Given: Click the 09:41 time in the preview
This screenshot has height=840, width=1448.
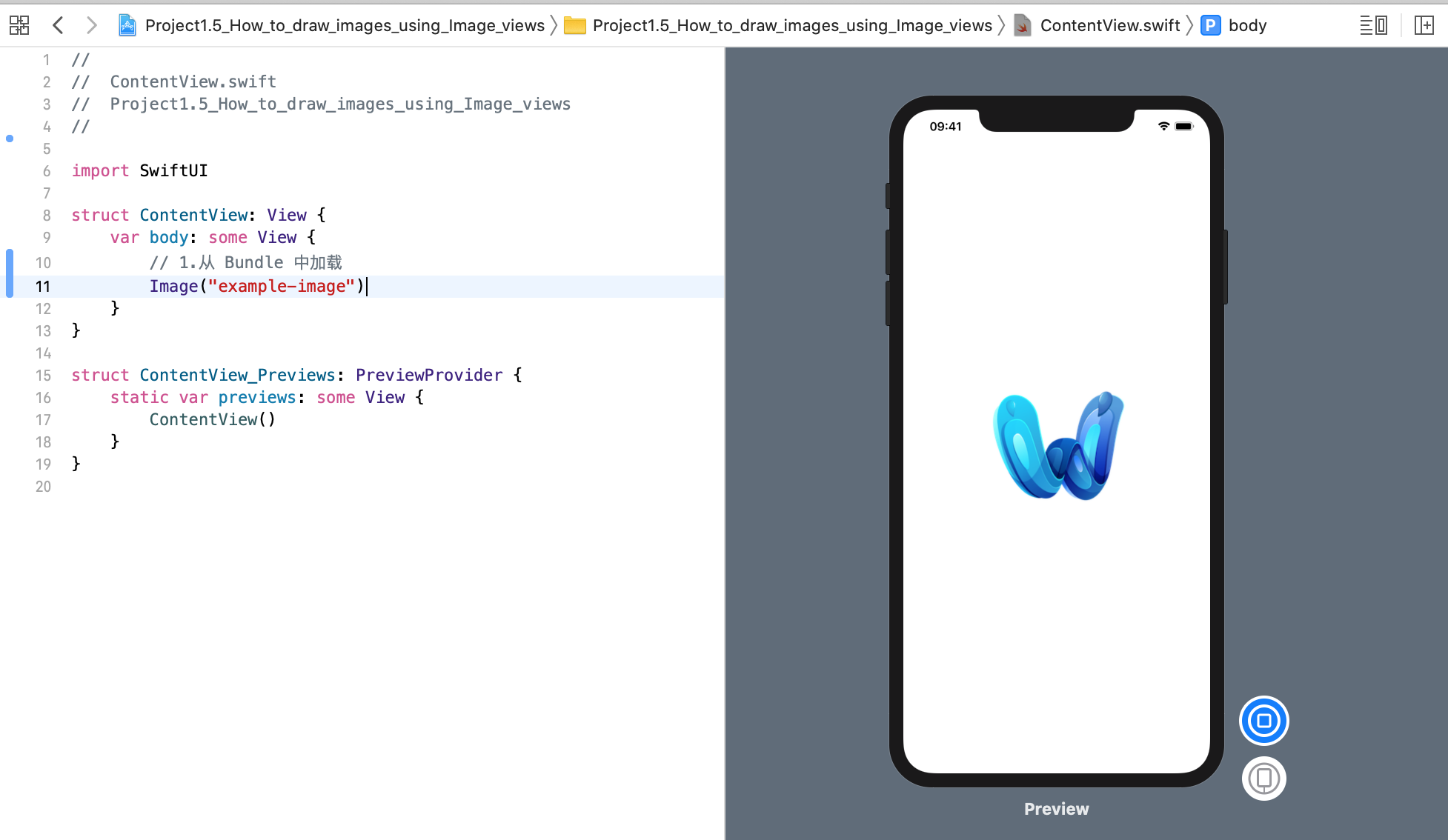Looking at the screenshot, I should click(946, 127).
